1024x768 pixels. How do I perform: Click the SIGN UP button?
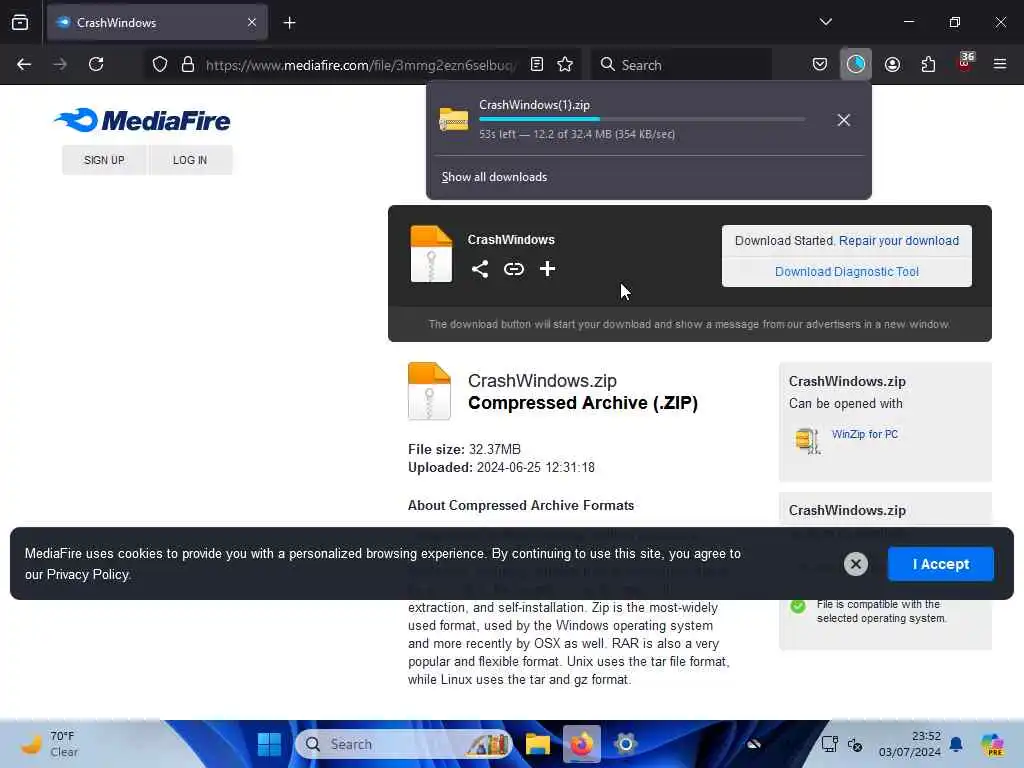104,160
